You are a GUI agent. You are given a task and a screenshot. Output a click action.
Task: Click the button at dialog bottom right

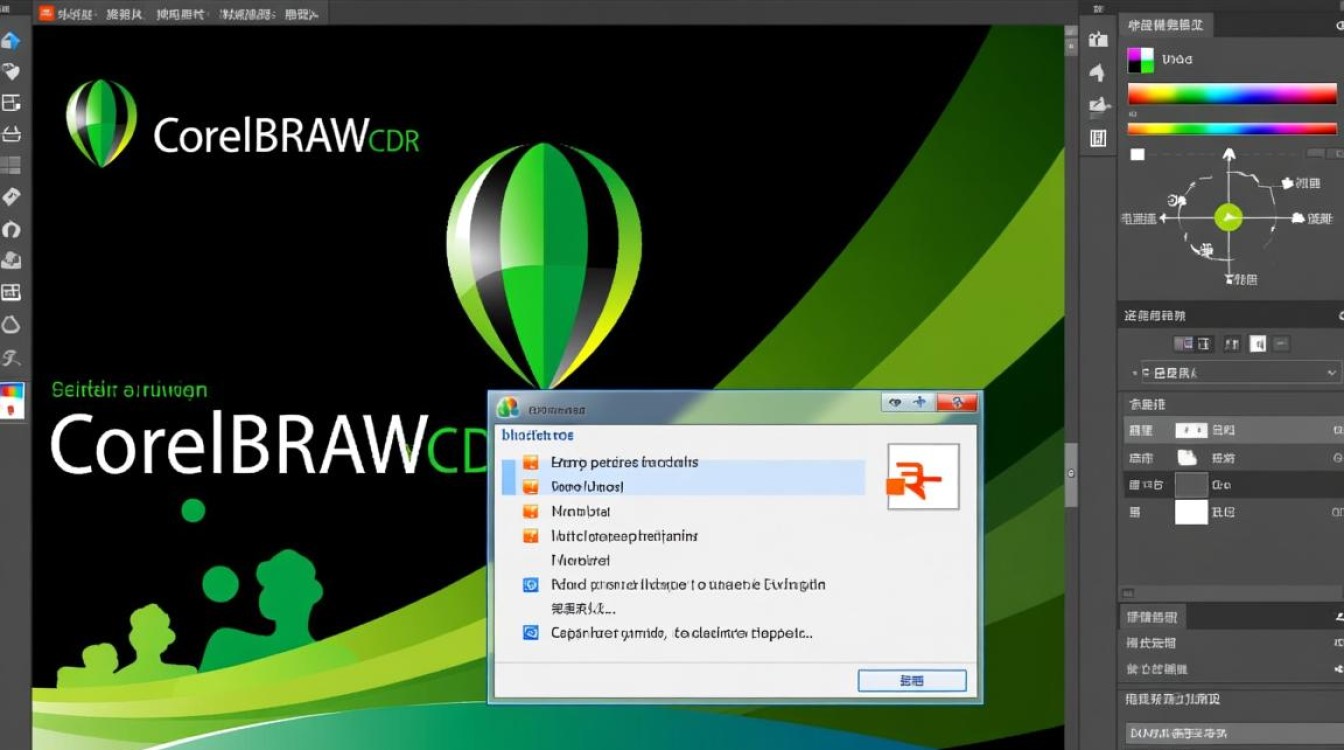coord(911,681)
